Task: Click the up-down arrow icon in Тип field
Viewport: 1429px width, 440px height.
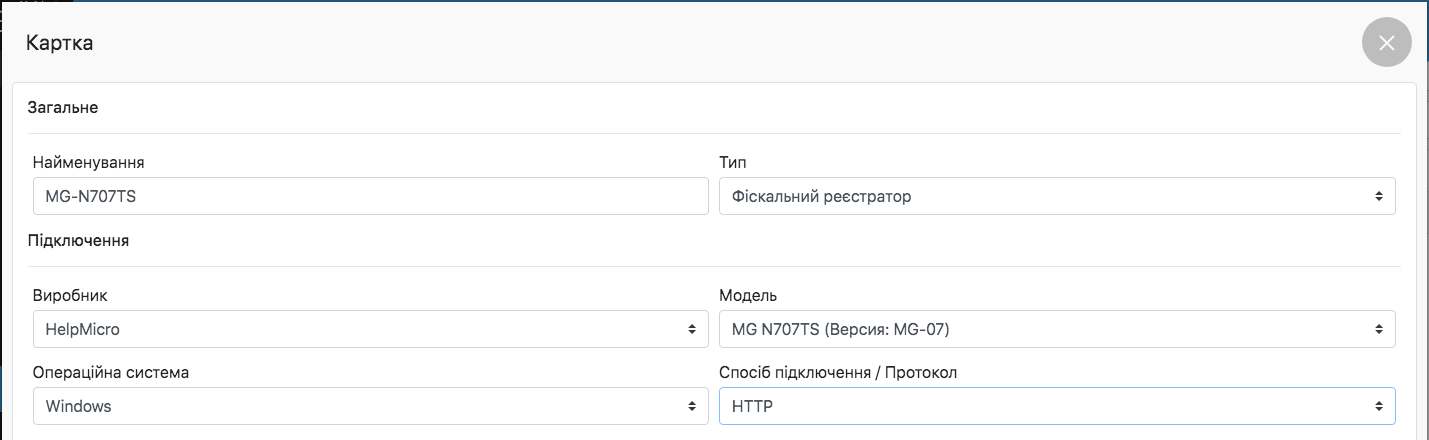Action: tap(1378, 197)
